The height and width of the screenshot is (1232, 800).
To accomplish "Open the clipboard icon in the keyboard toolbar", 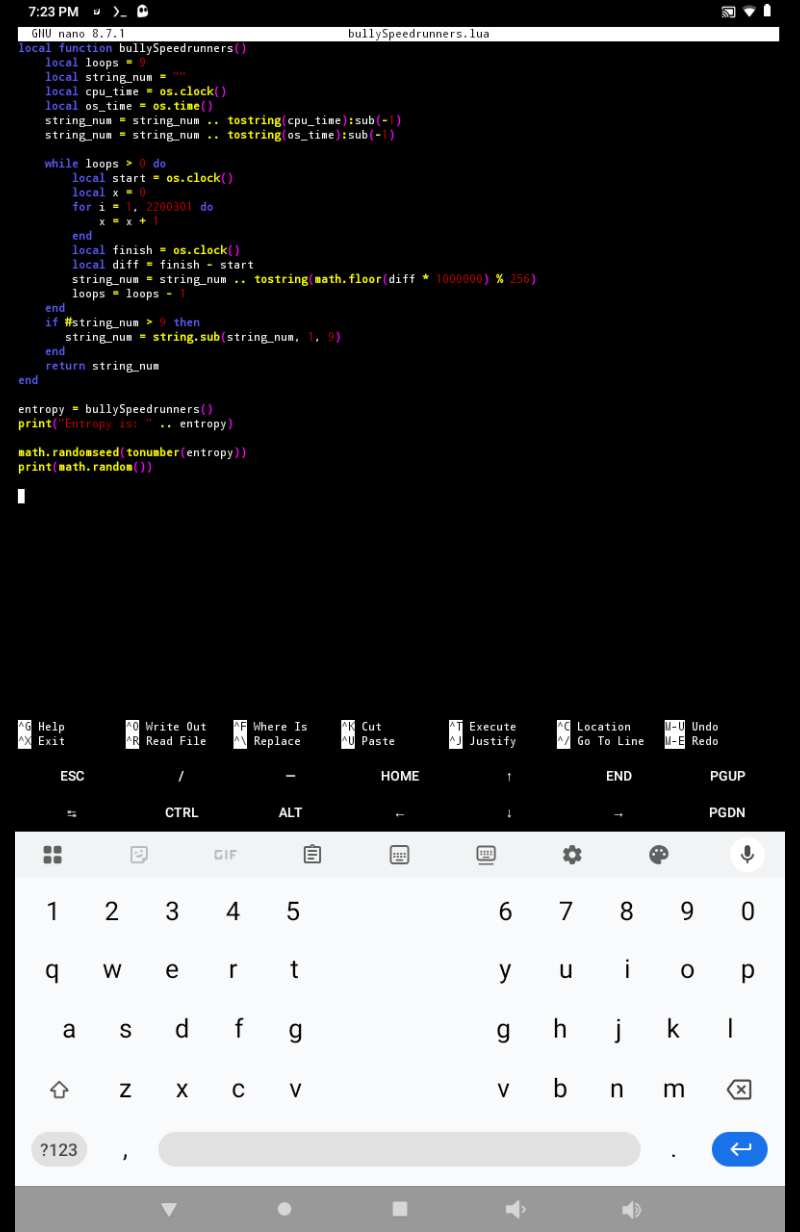I will click(312, 855).
